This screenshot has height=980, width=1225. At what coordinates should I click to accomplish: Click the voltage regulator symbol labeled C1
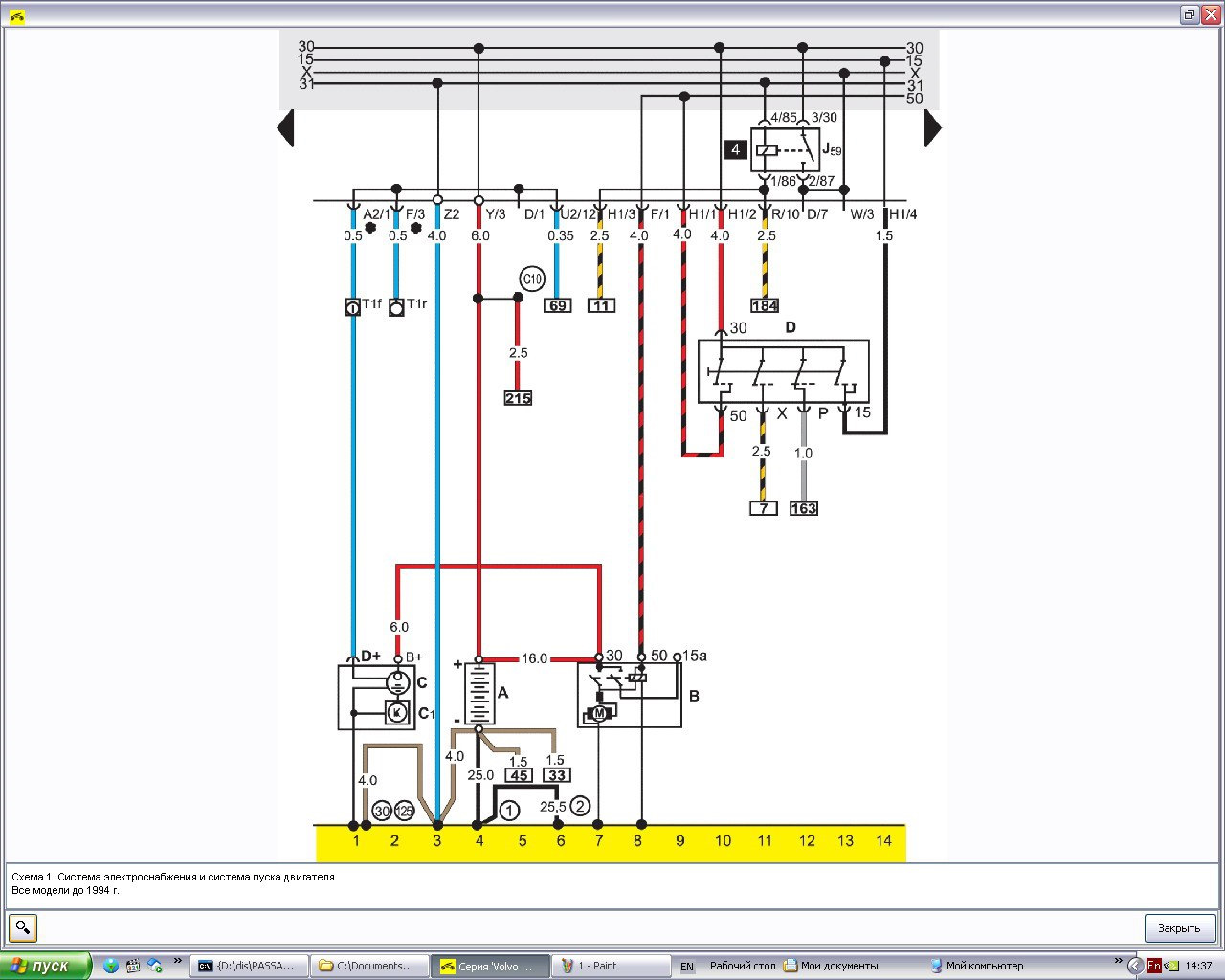click(396, 713)
